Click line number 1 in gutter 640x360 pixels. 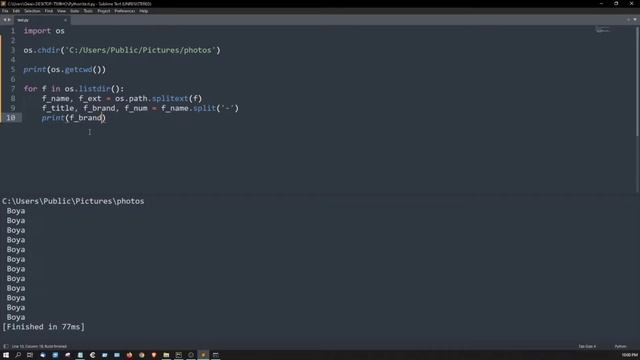(x=13, y=31)
